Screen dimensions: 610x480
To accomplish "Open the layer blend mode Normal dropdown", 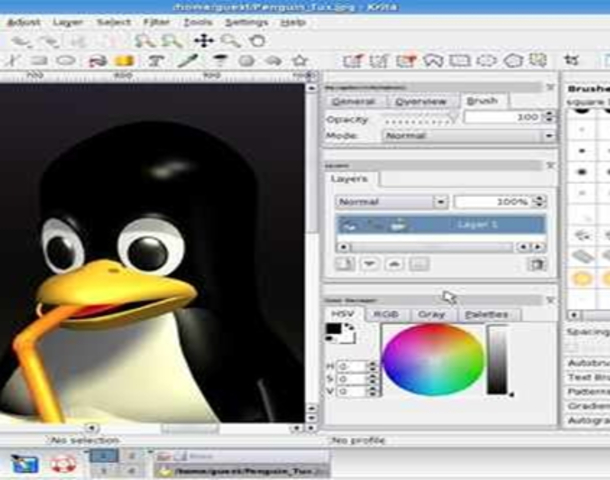I will (392, 202).
